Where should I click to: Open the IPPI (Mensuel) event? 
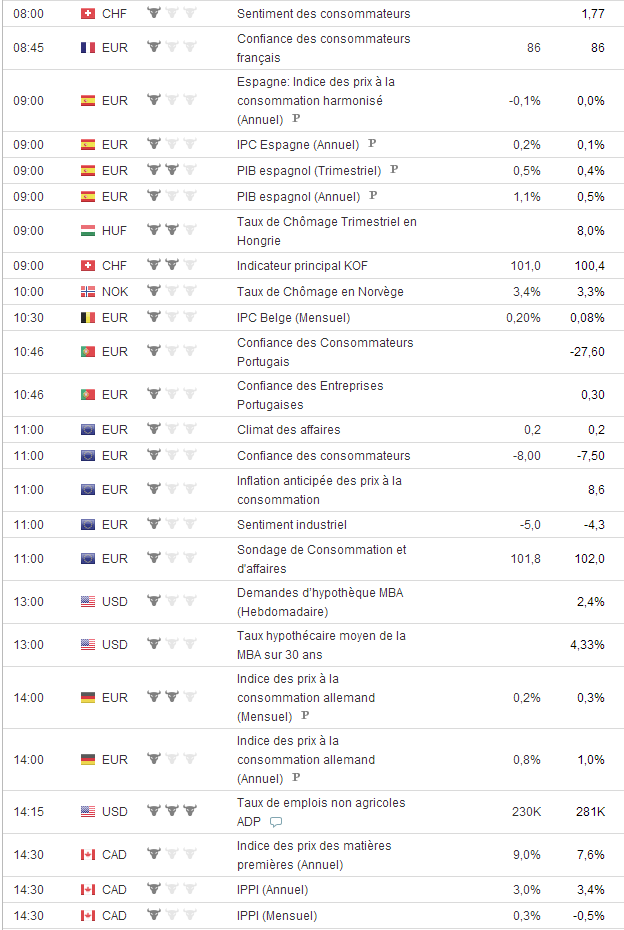pos(276,916)
